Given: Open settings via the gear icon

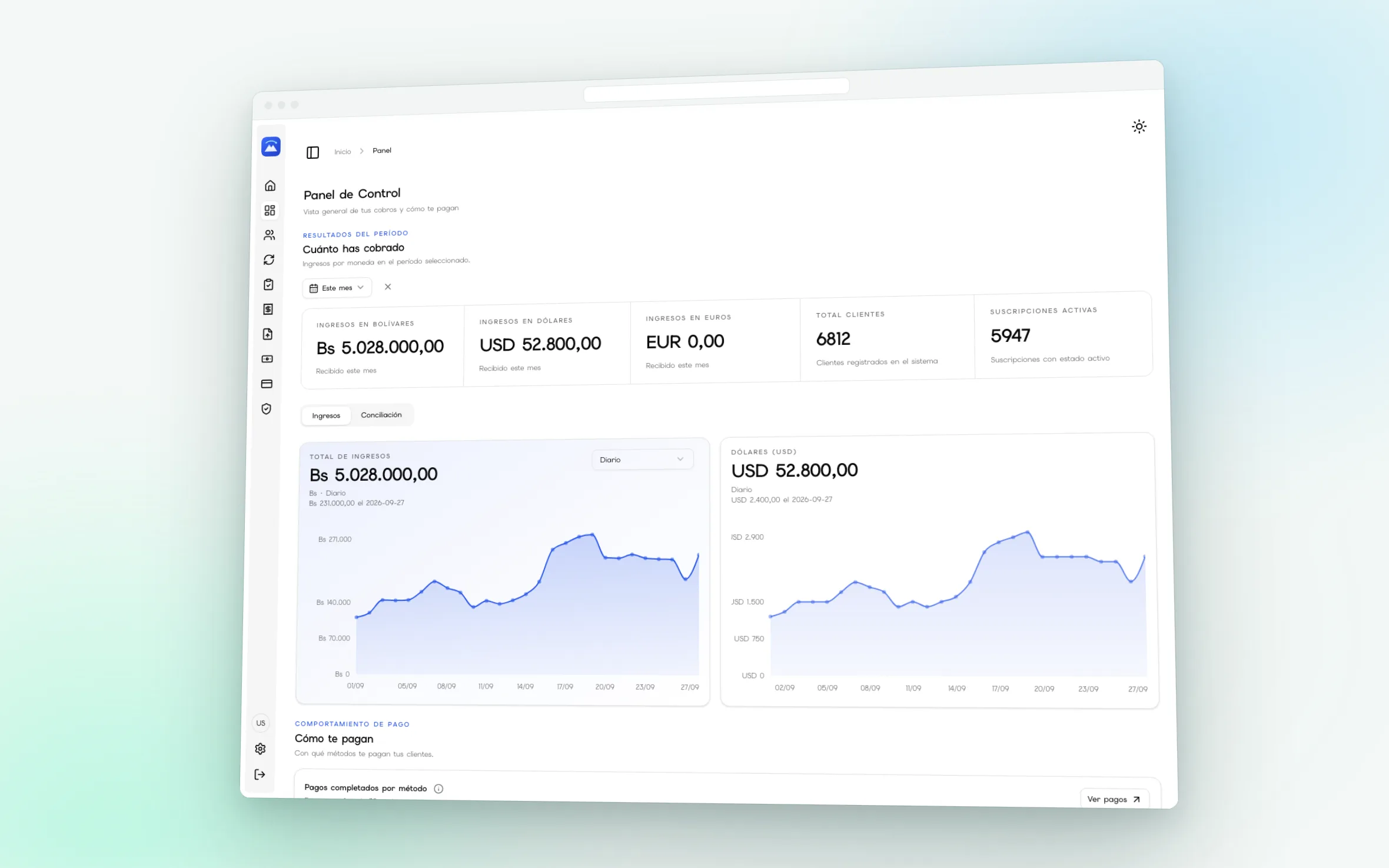Looking at the screenshot, I should 260,749.
